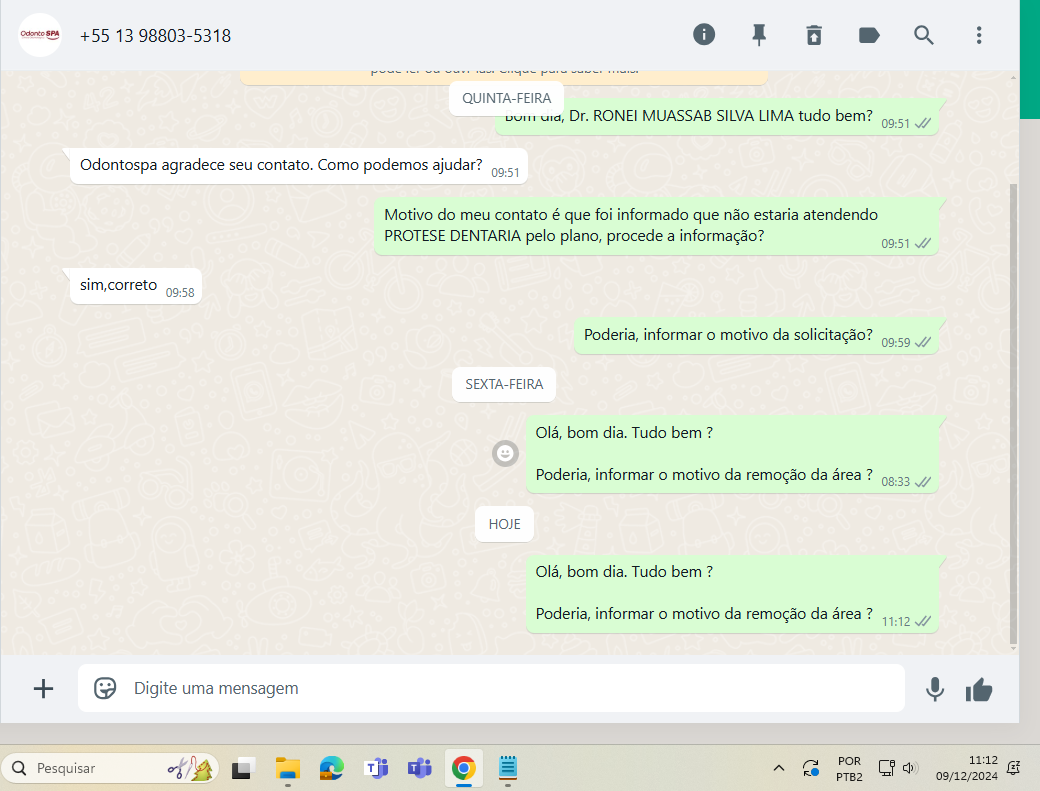Open Google Chrome from the taskbar
1040x791 pixels.
click(463, 768)
